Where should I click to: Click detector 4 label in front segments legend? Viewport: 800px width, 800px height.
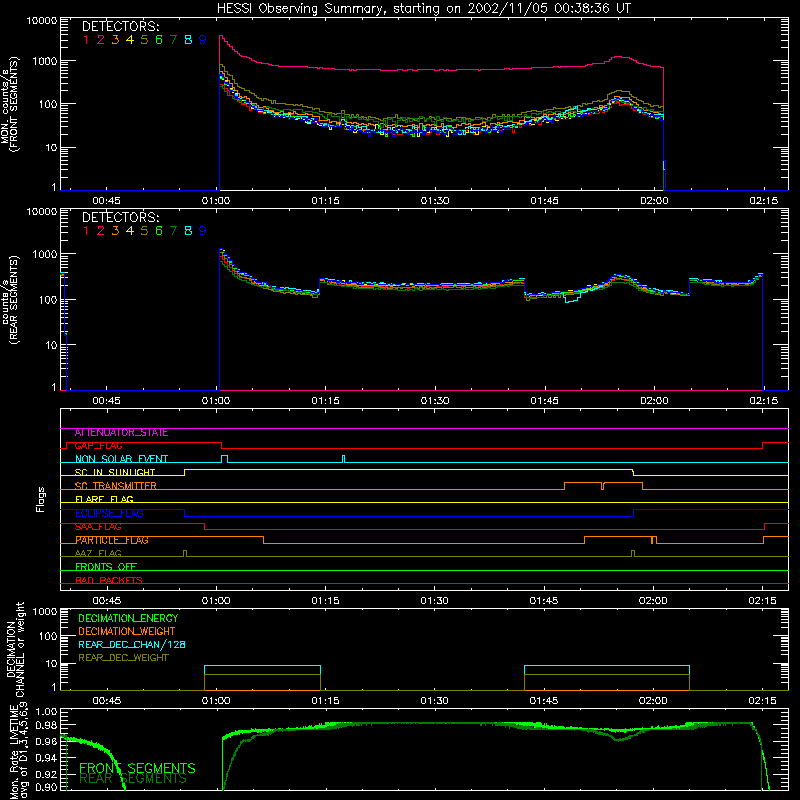(x=130, y=40)
